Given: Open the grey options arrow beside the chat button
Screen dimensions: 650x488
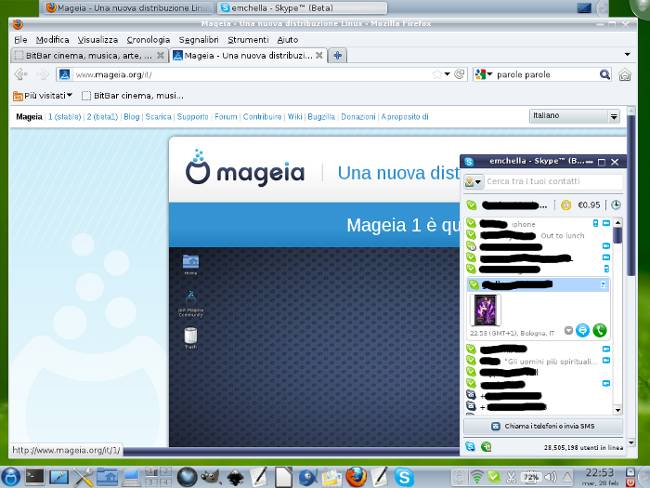Looking at the screenshot, I should pos(569,330).
